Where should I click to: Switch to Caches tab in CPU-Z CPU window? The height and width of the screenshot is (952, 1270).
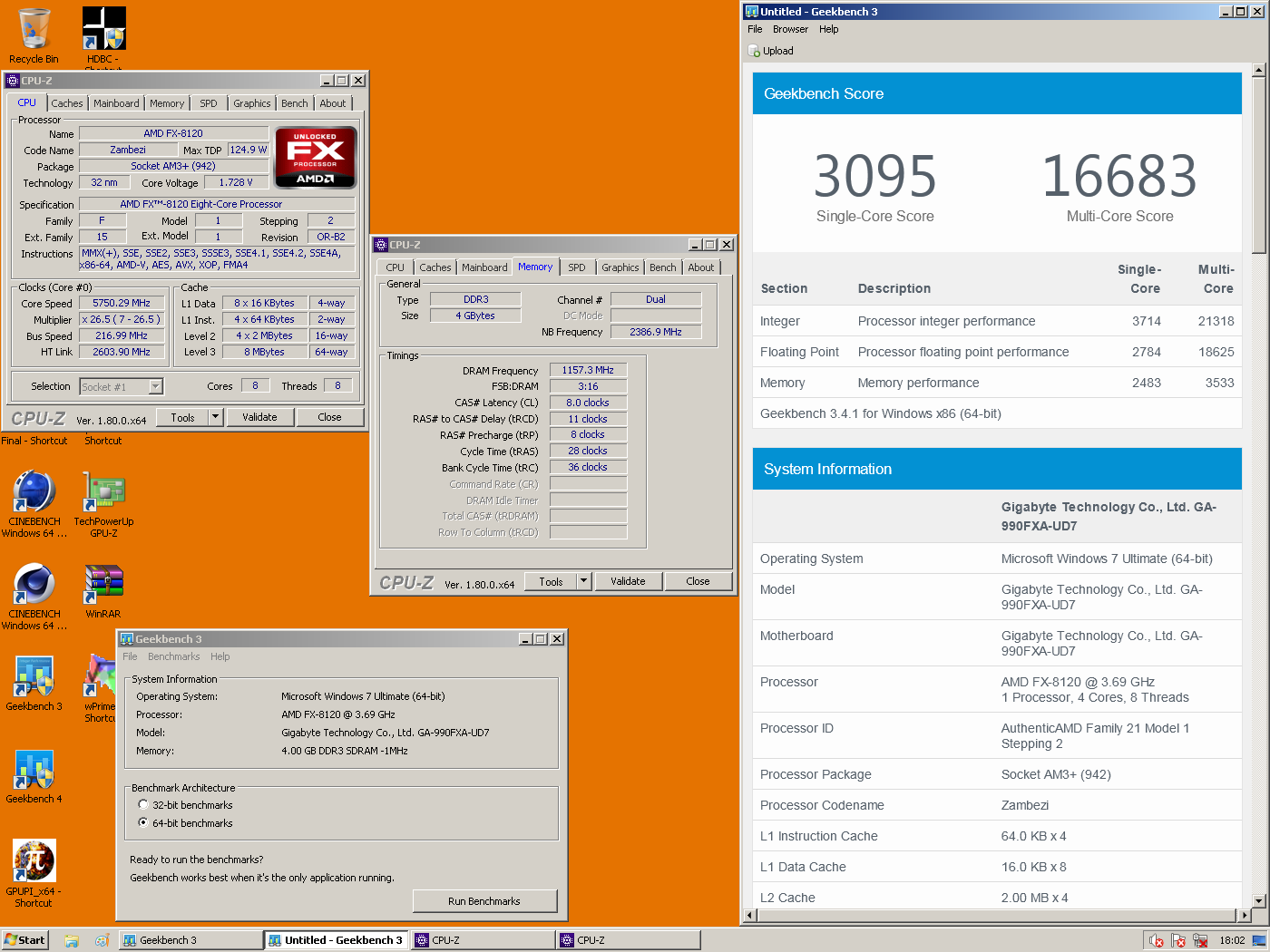point(67,103)
